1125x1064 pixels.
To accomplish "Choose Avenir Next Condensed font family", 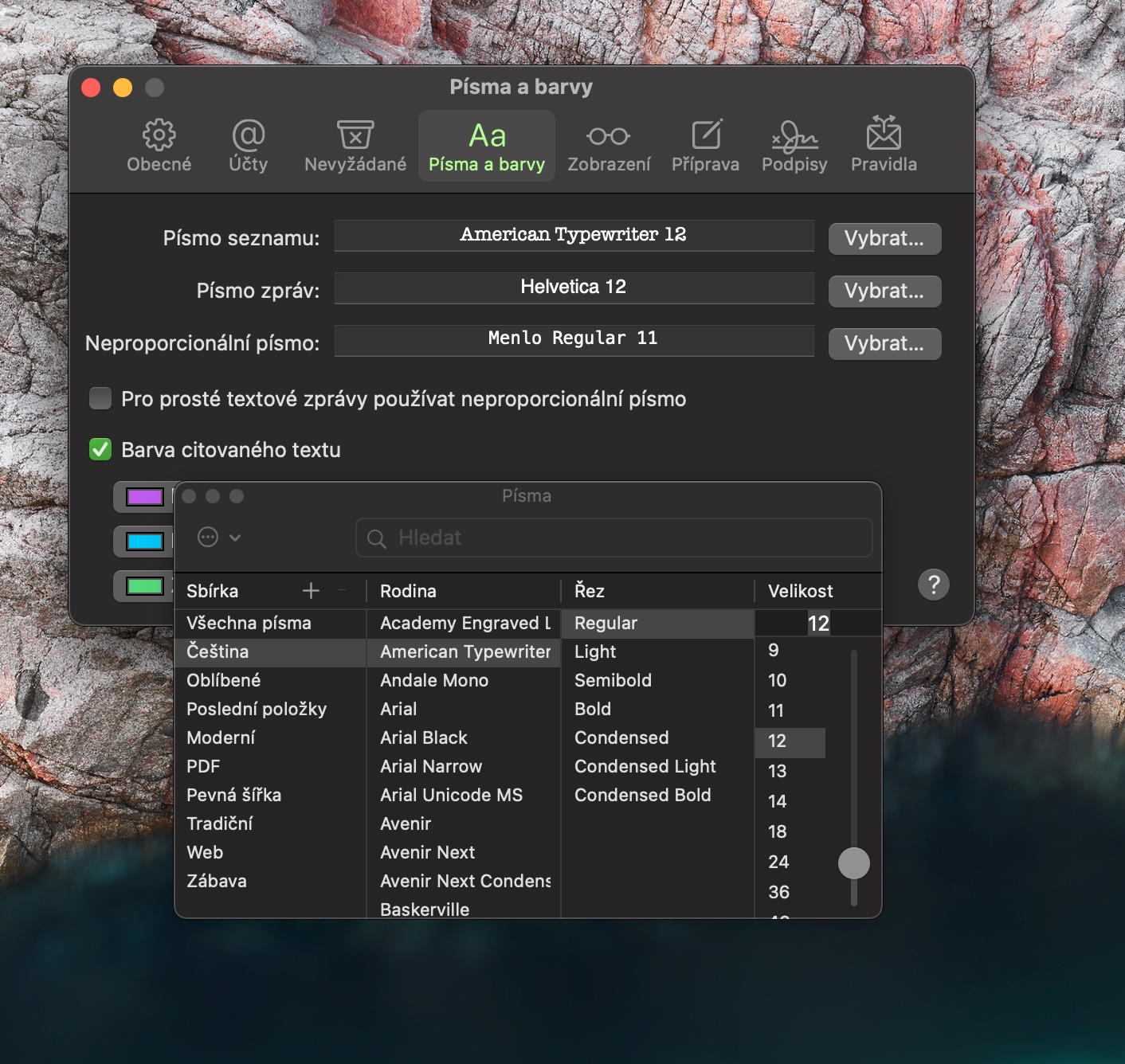I will 464,881.
